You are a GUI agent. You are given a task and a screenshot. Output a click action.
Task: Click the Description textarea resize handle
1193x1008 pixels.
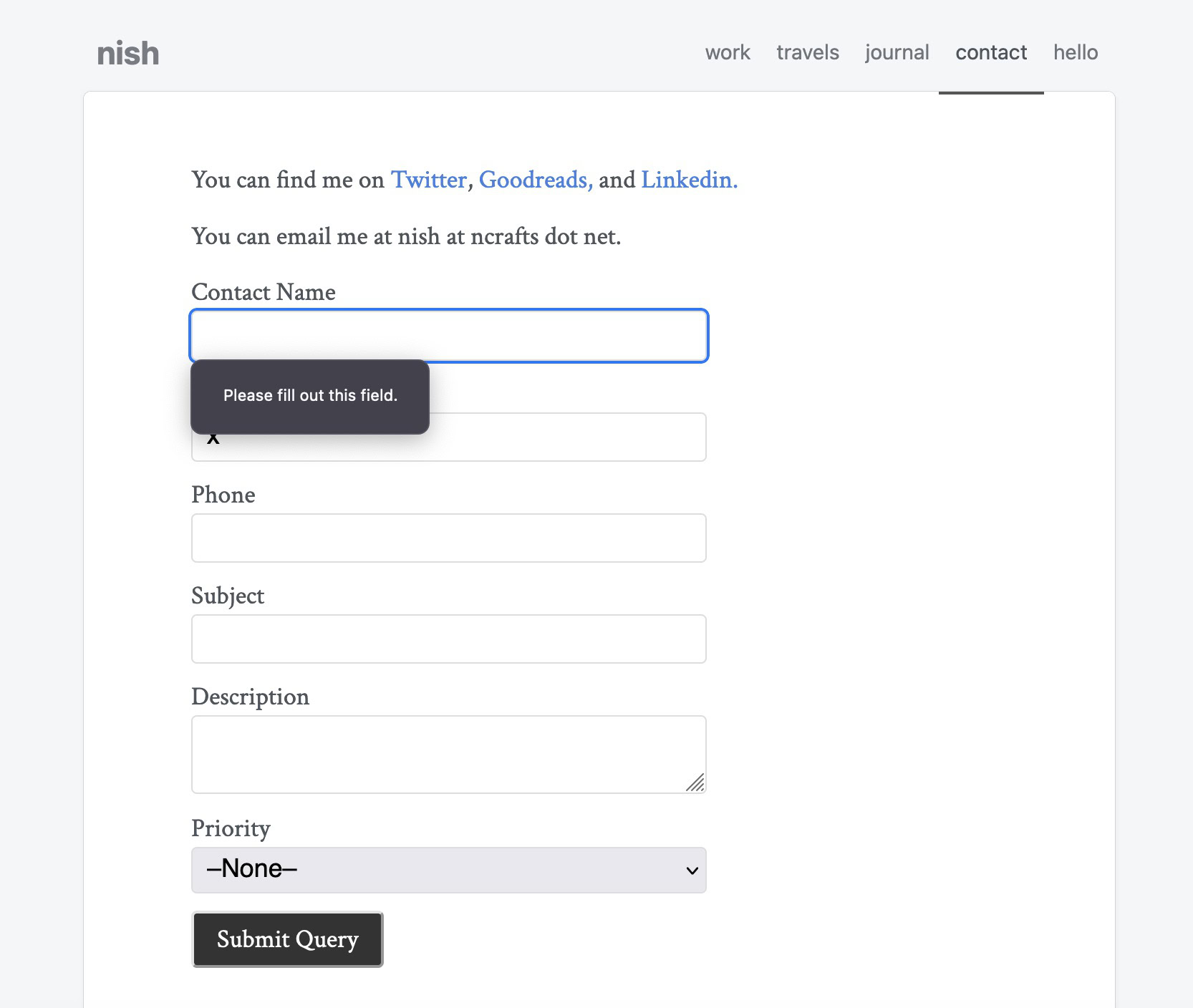coord(695,782)
